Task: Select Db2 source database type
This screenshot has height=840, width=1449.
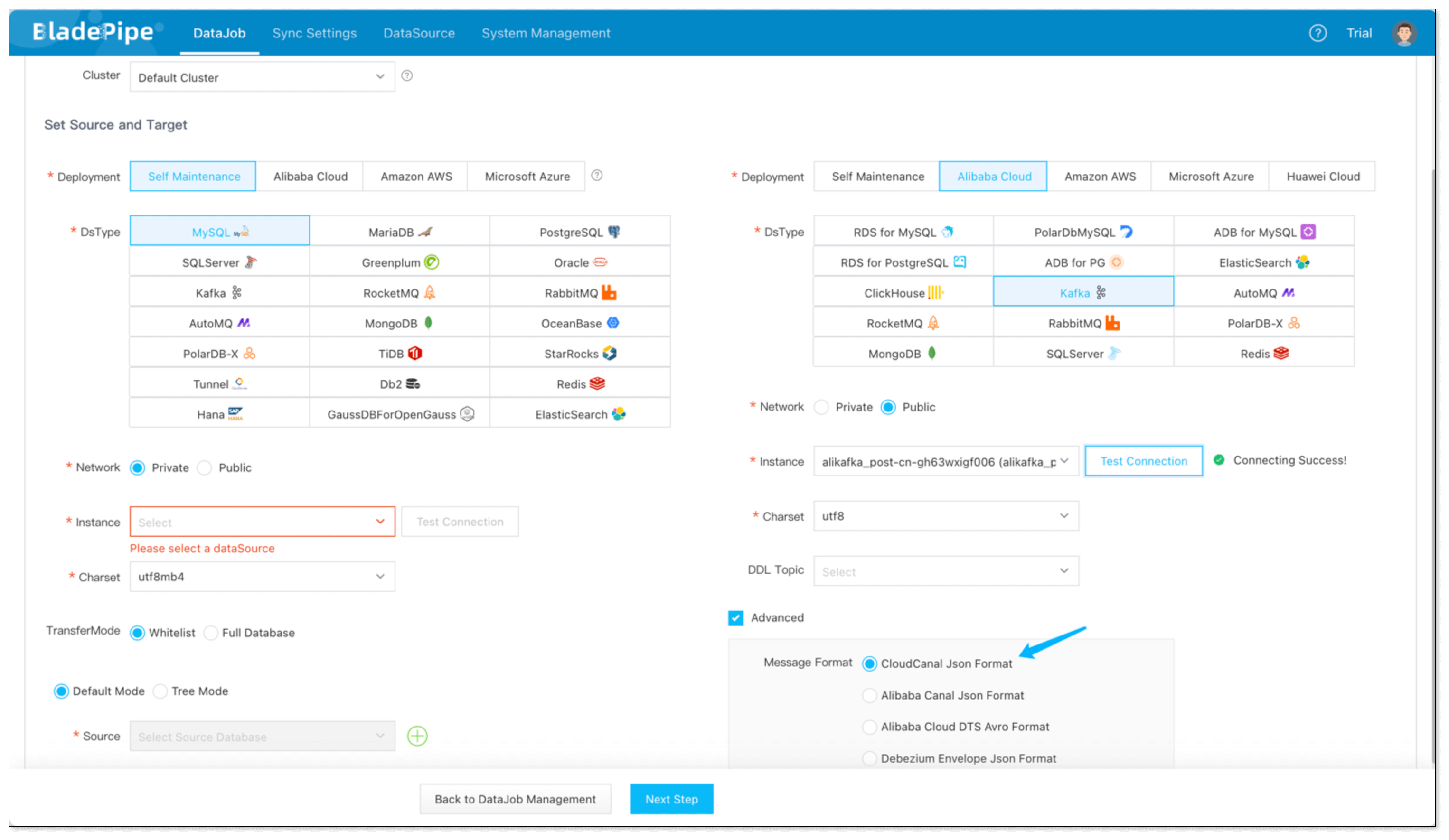Action: coord(400,384)
